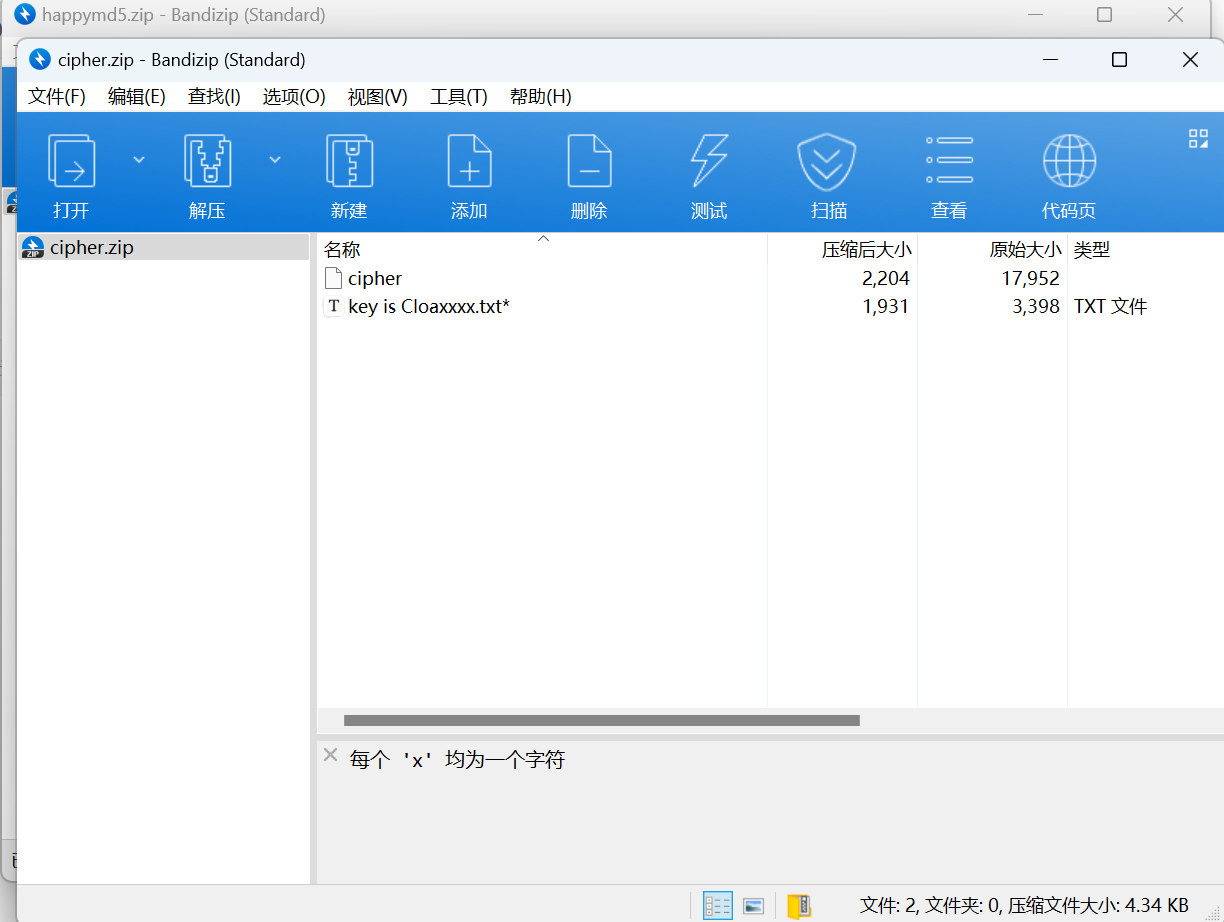
Task: Click the TXT icon beside key is Cloaxxxx.txt
Action: 333,306
